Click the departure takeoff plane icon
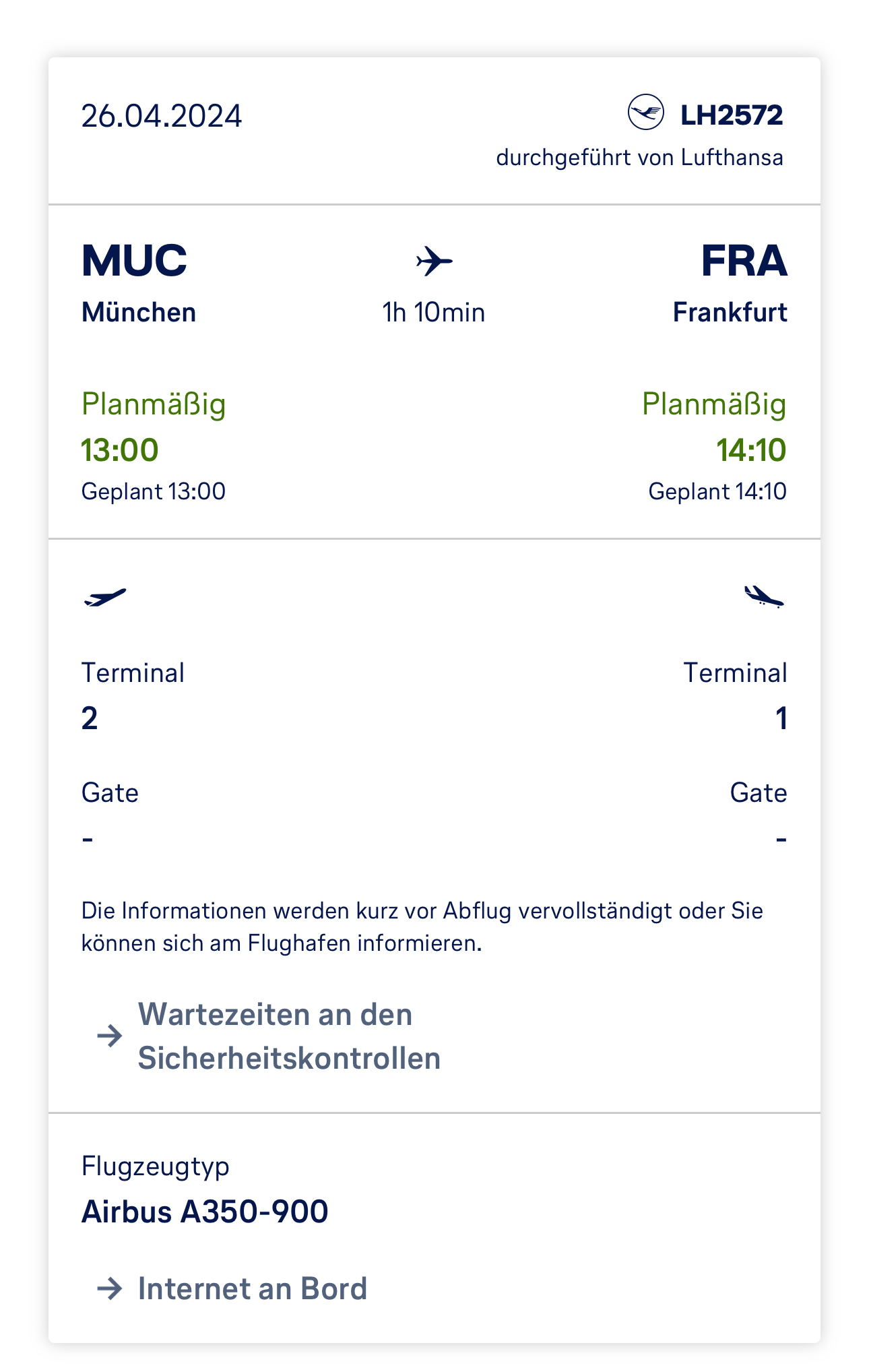This screenshot has height=1372, width=869. [105, 597]
